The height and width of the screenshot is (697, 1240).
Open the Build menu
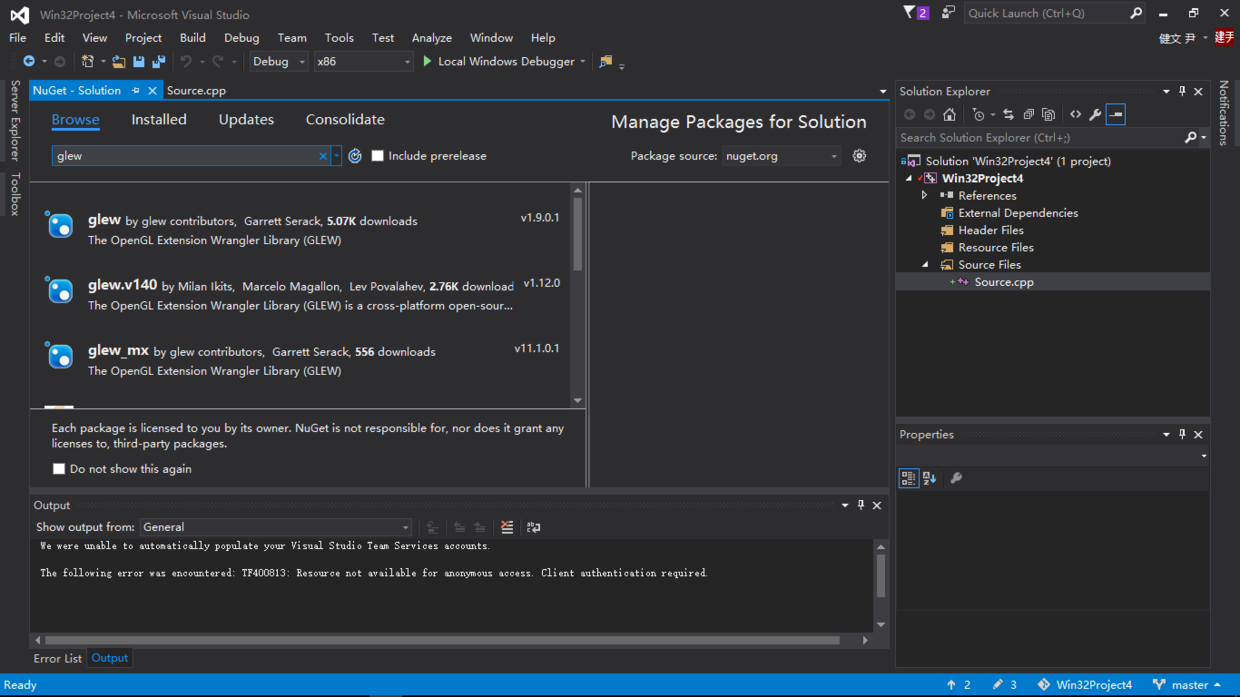click(192, 38)
